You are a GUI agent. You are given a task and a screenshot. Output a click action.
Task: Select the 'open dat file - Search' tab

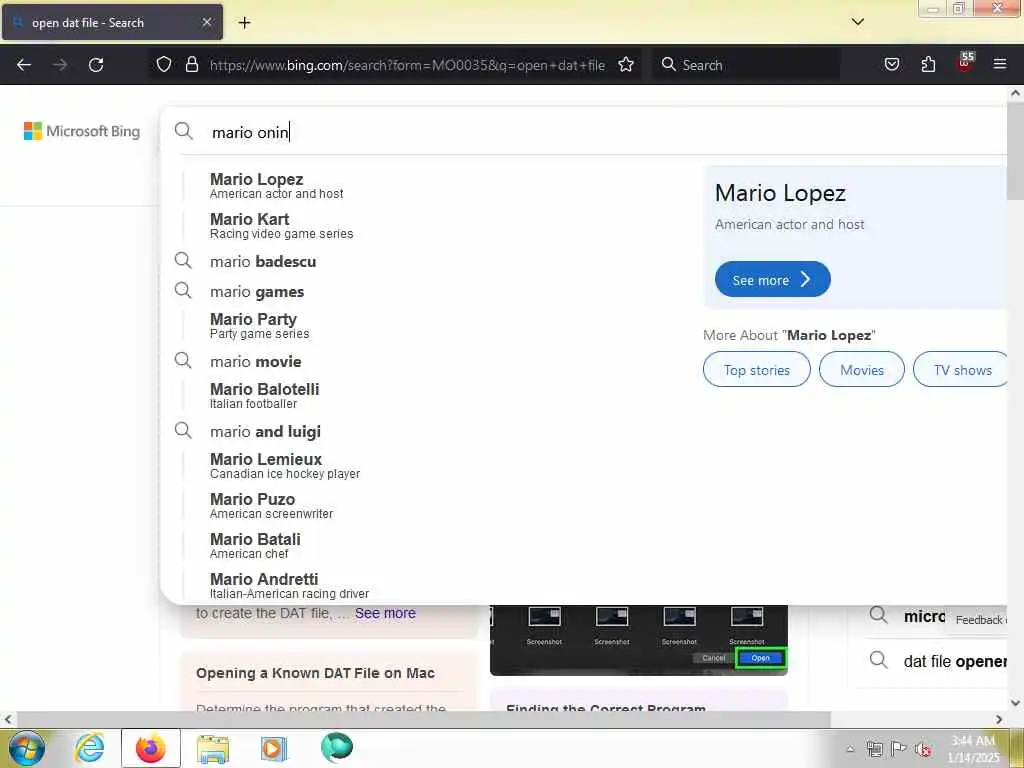point(112,22)
